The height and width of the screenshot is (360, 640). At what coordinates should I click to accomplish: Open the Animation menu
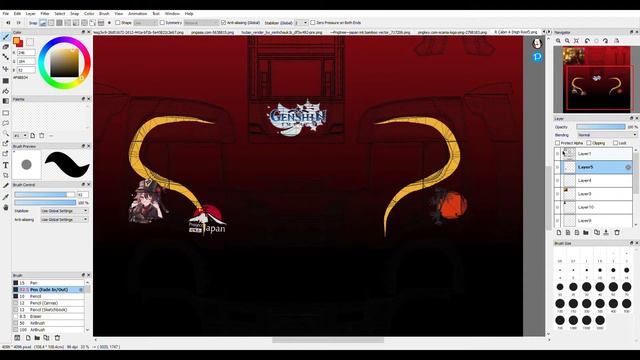point(138,13)
